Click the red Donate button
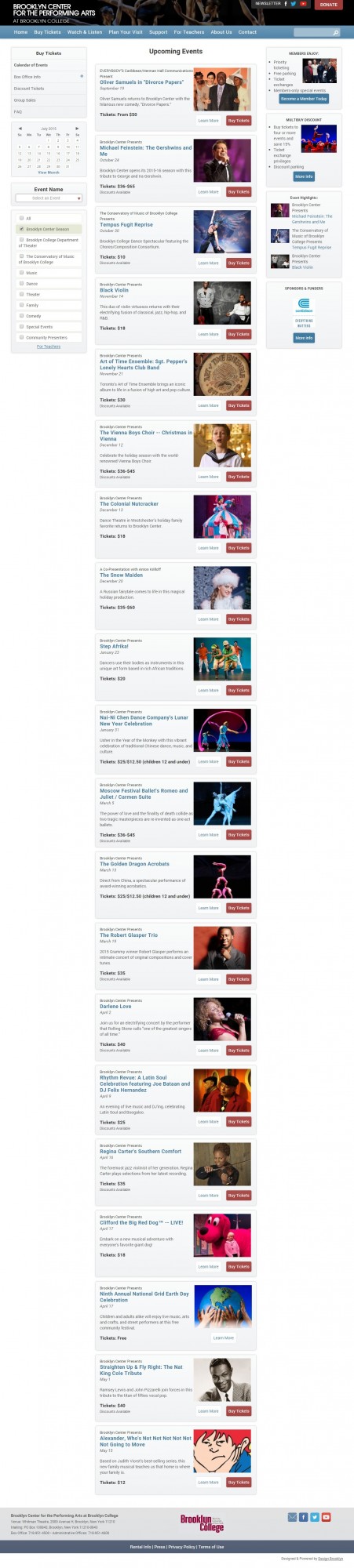 (x=328, y=5)
